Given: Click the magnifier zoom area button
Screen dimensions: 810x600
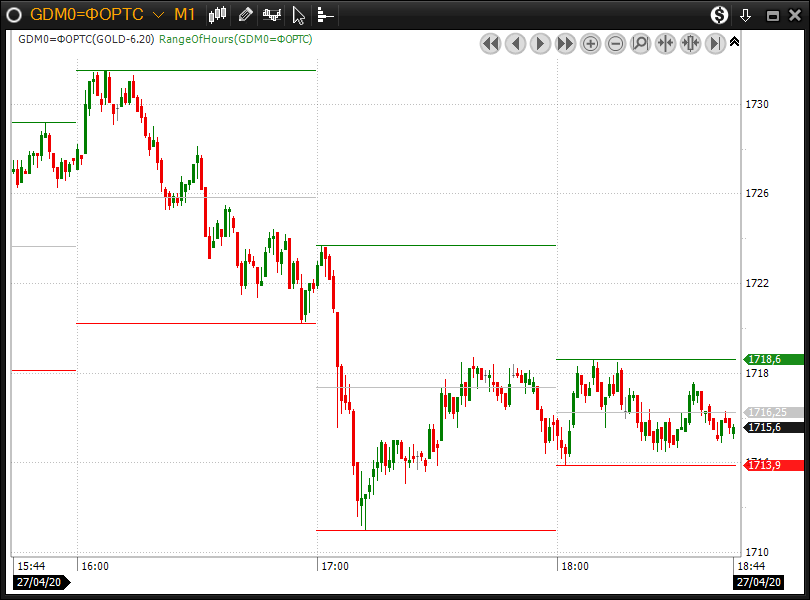Looking at the screenshot, I should [x=640, y=43].
